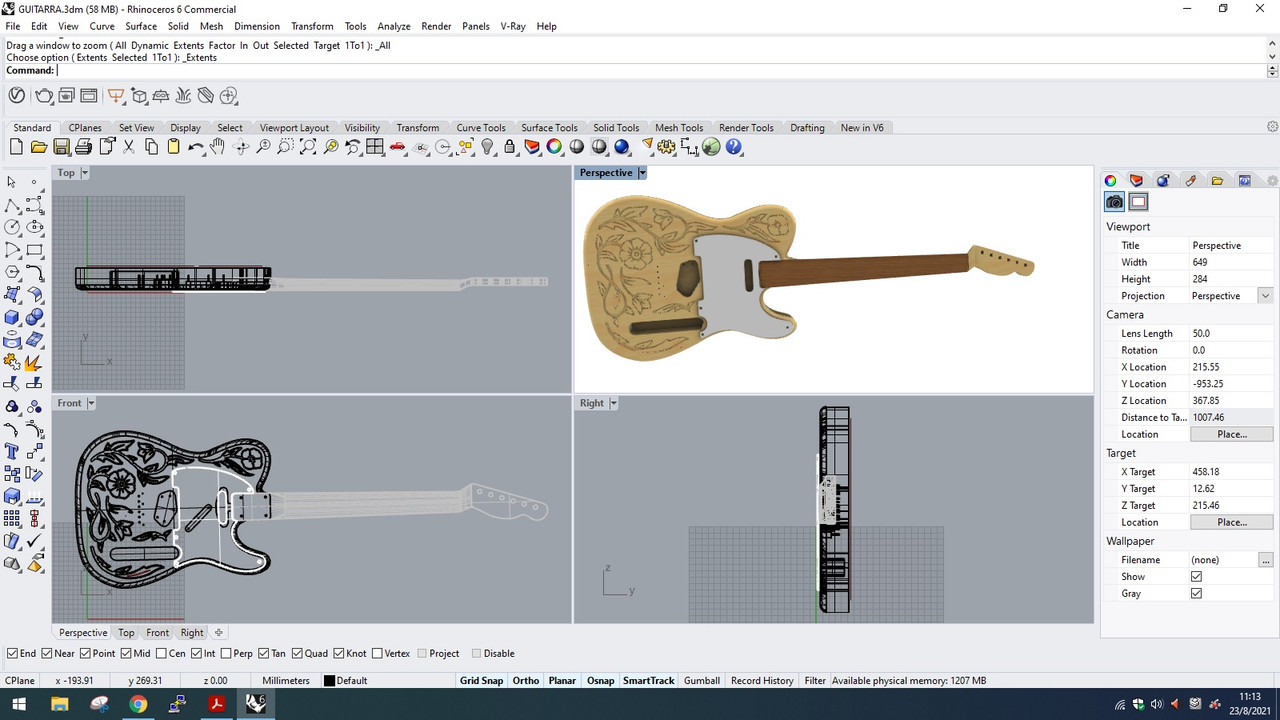Click the lock objects padlock icon
Screen dimensions: 1280x720
(x=510, y=147)
